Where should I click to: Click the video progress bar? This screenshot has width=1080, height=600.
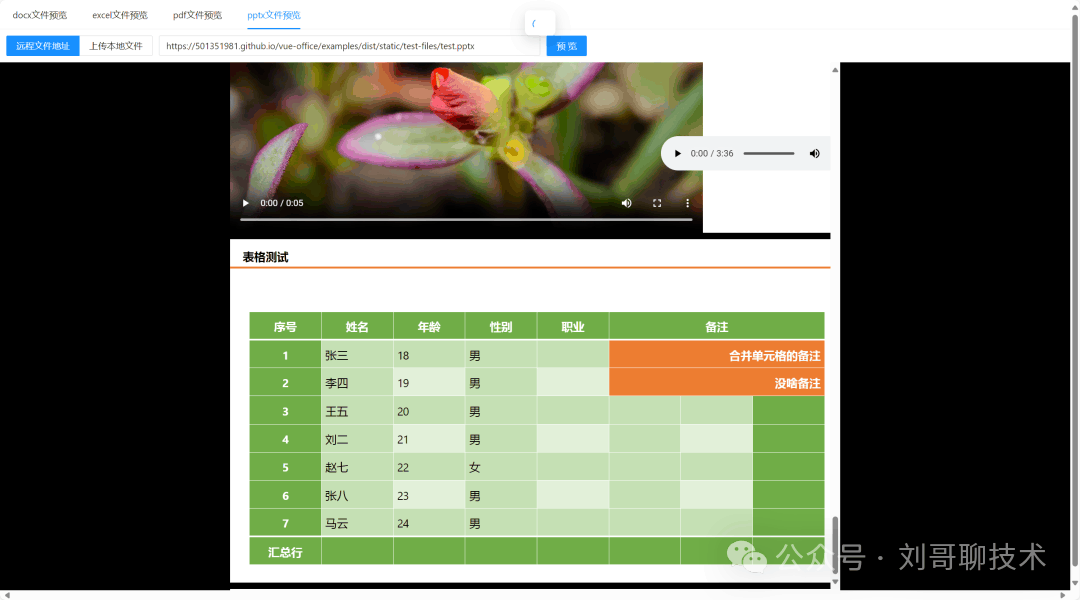tap(465, 219)
